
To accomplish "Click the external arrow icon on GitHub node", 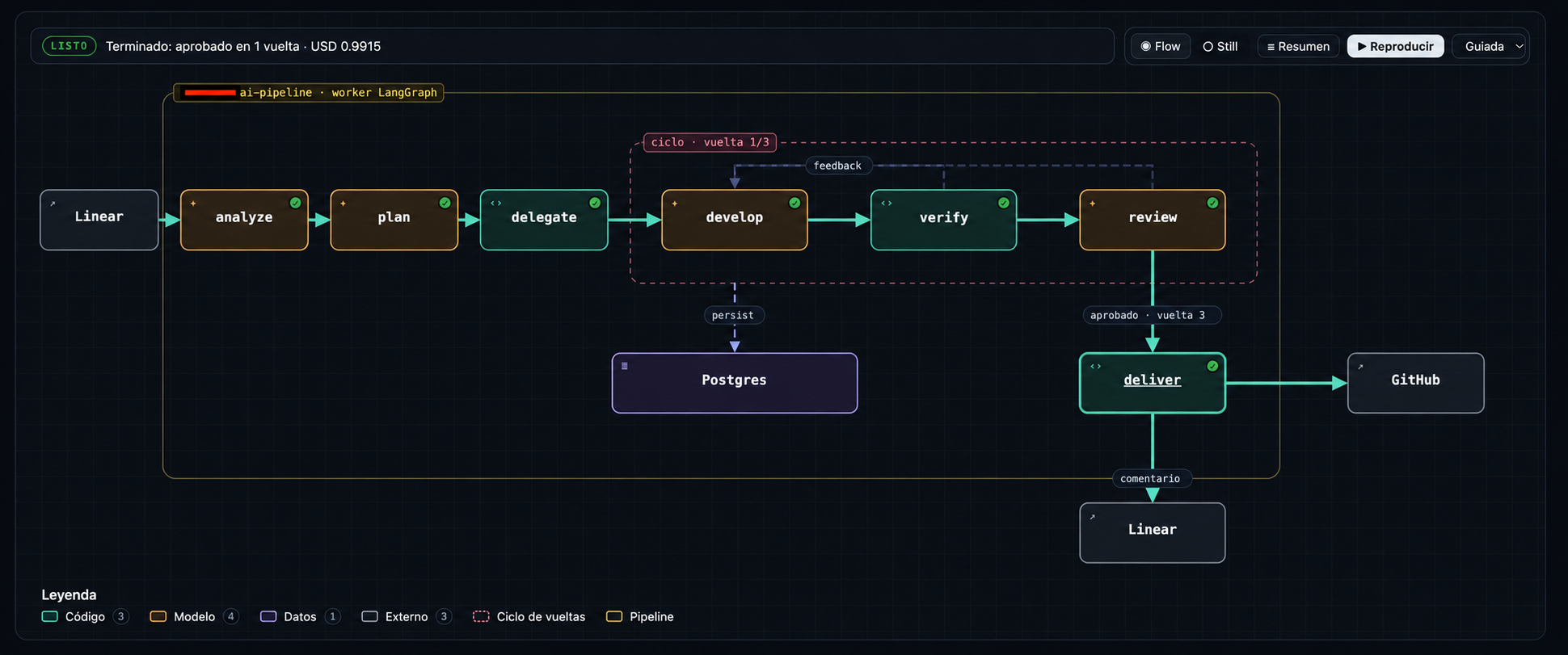I will [x=1360, y=367].
